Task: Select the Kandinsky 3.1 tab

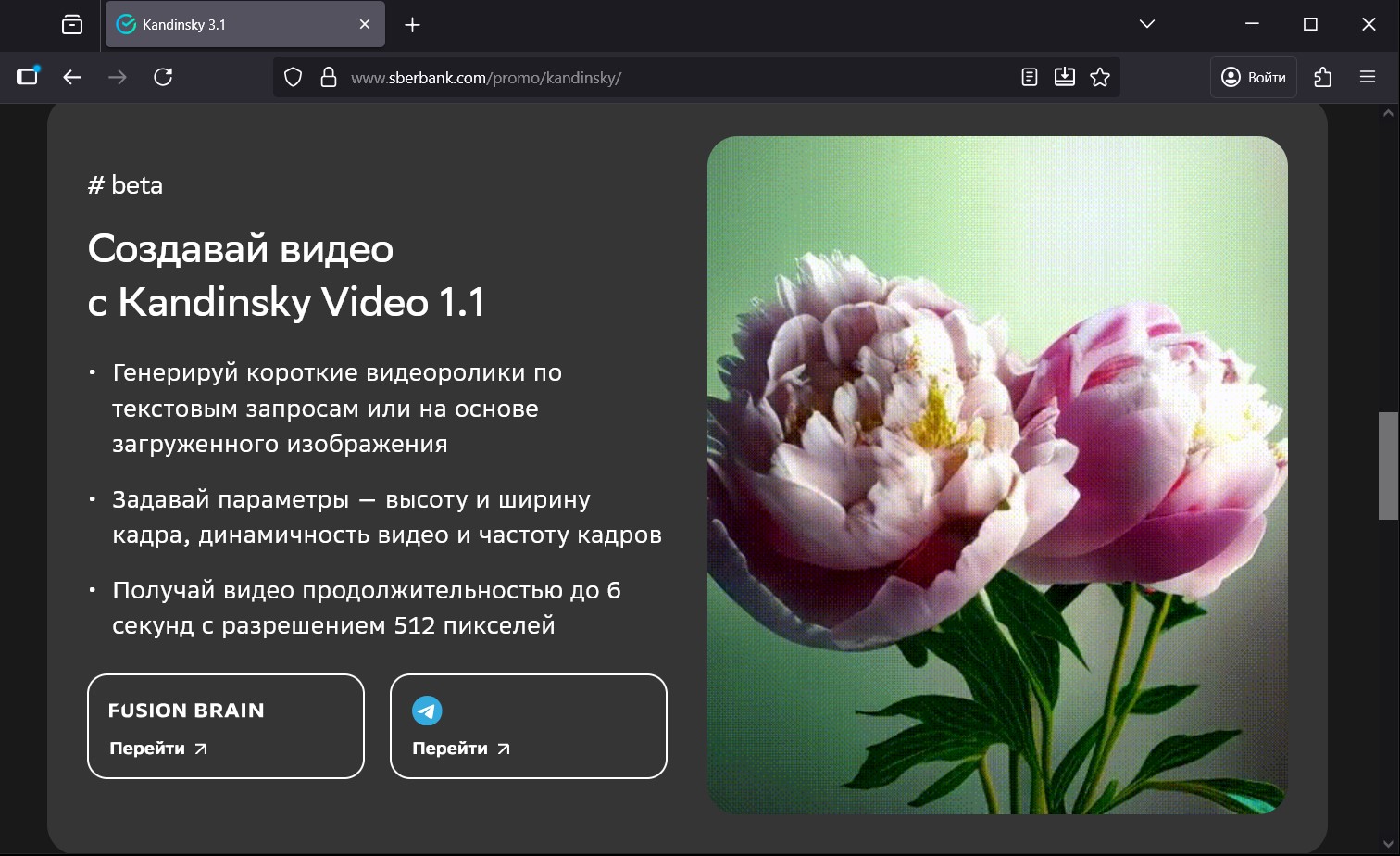Action: pyautogui.click(x=231, y=25)
